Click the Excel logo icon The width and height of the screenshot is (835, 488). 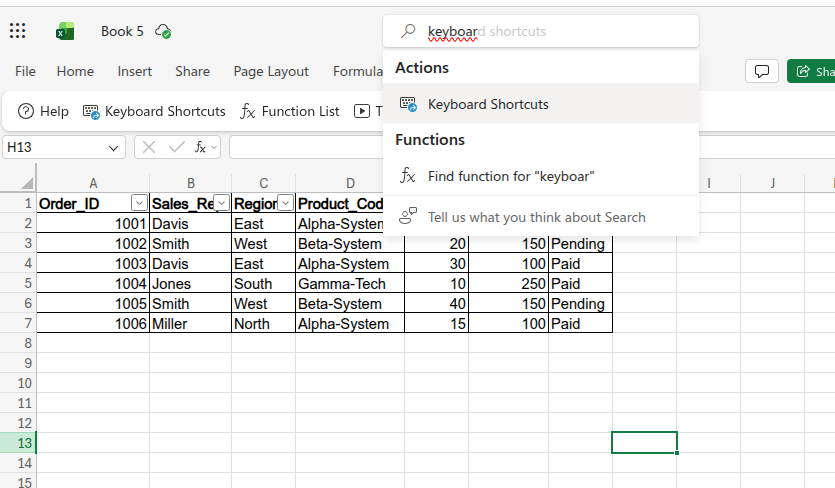pos(65,32)
